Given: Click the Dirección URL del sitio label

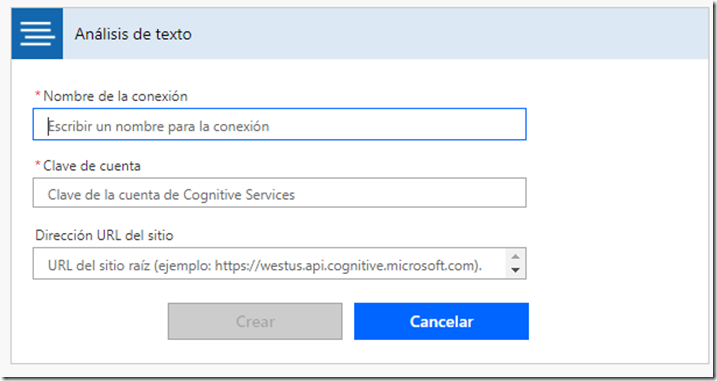Looking at the screenshot, I should coord(104,235).
